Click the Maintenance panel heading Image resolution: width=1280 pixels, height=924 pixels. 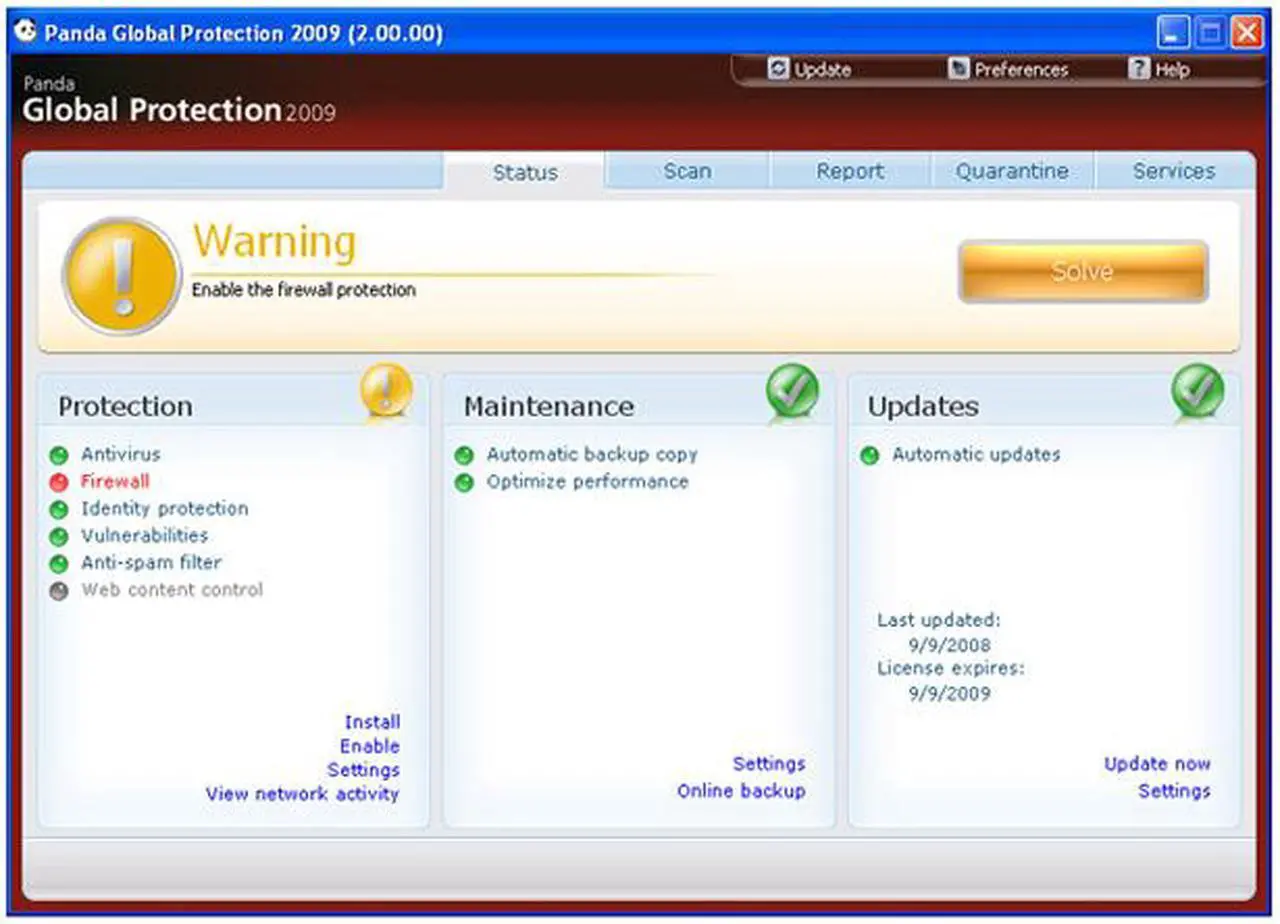548,406
